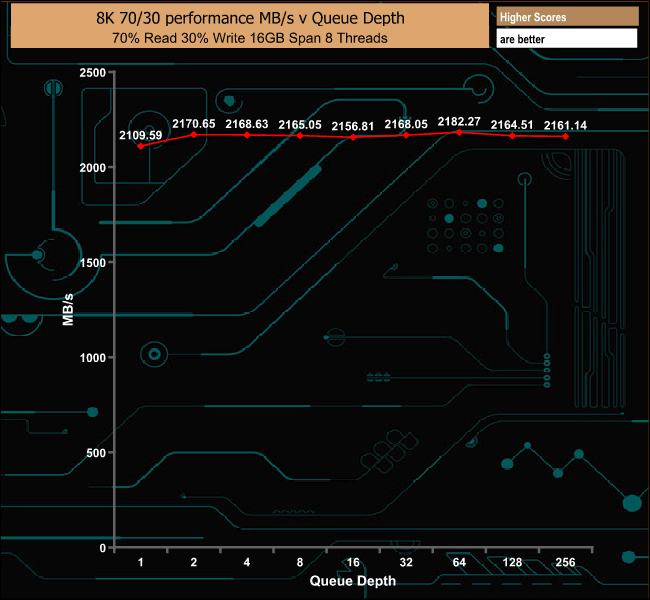
Task: Select the 2182.27 value label
Action: 459,121
